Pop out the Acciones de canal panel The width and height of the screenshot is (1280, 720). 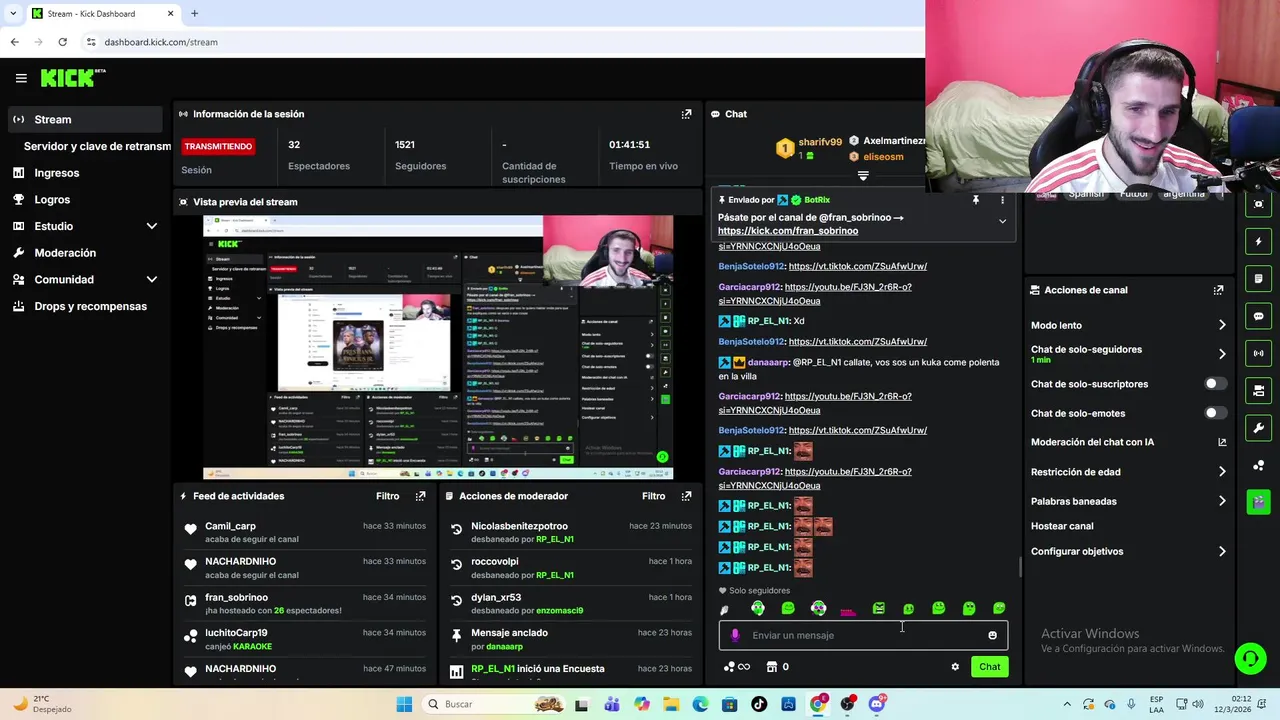click(1218, 290)
